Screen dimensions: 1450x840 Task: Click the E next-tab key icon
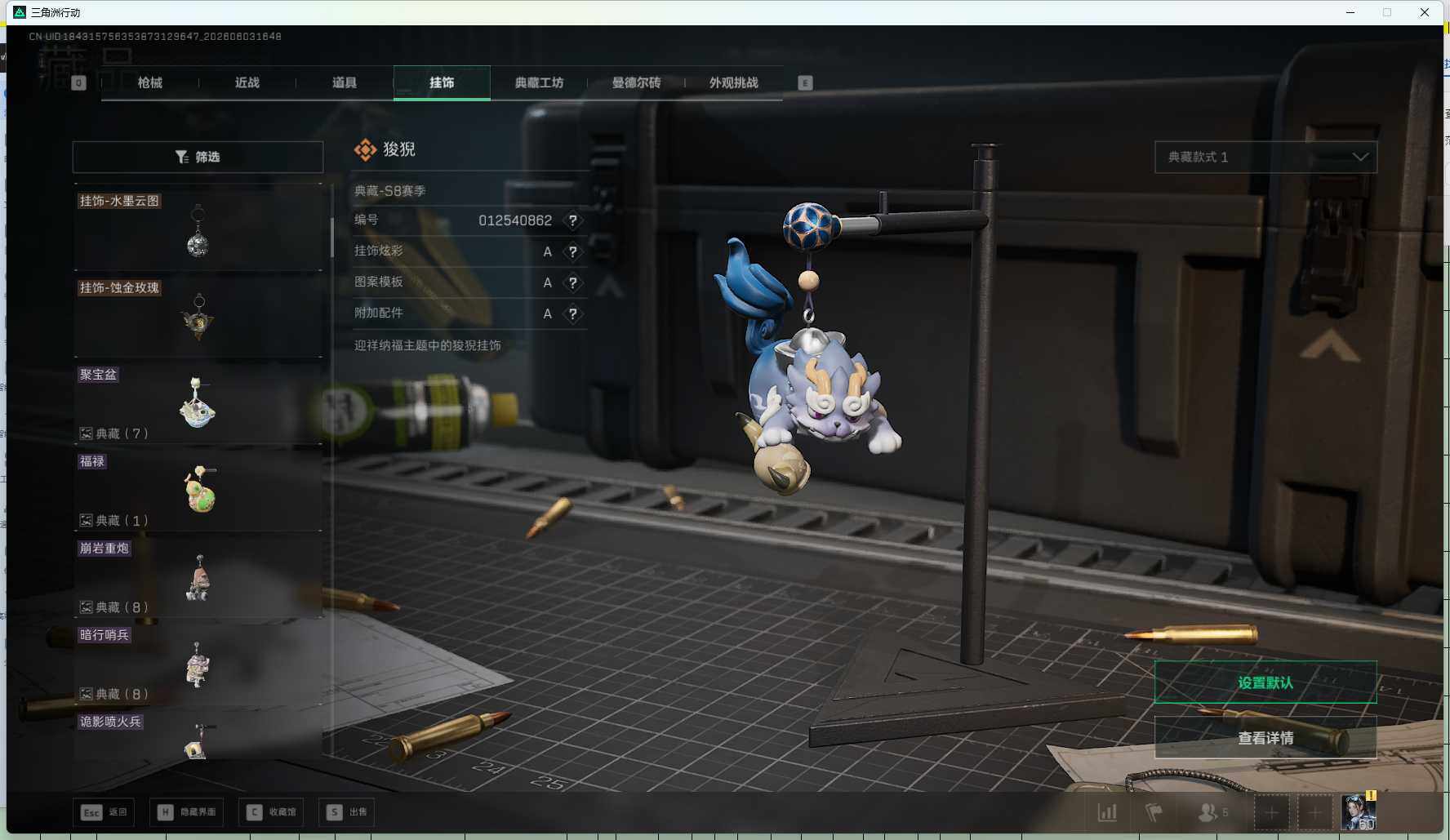click(x=805, y=82)
